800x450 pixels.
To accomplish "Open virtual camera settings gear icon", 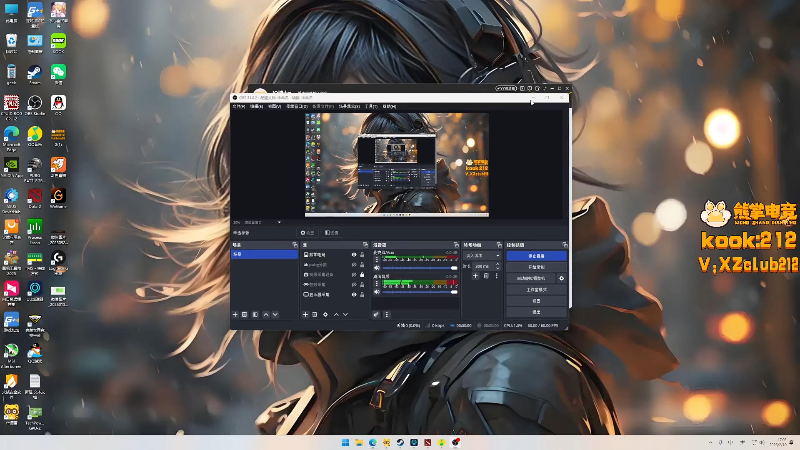I will [x=562, y=279].
